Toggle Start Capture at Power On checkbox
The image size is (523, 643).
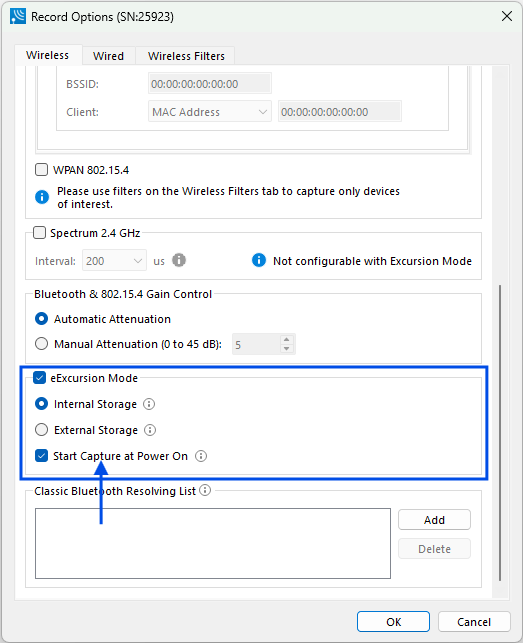point(41,456)
